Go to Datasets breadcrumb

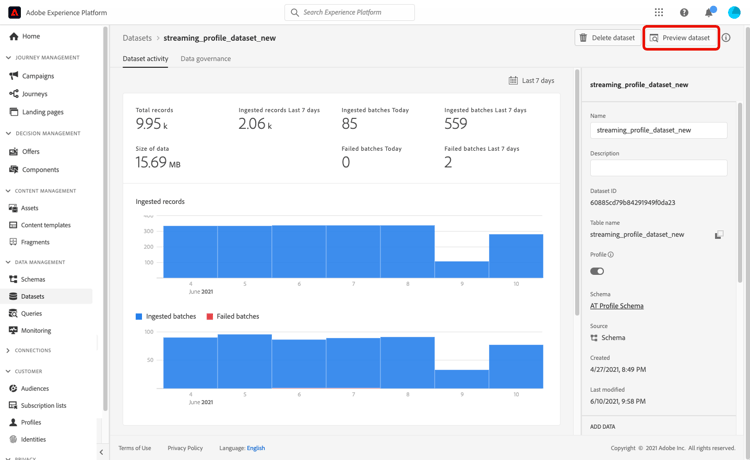[137, 38]
